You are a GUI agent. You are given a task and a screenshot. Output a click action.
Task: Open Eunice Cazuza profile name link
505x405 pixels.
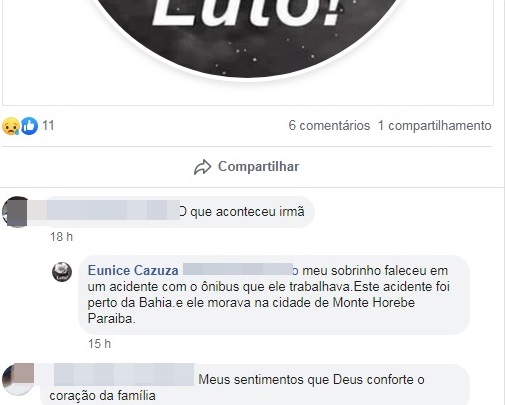(x=133, y=270)
